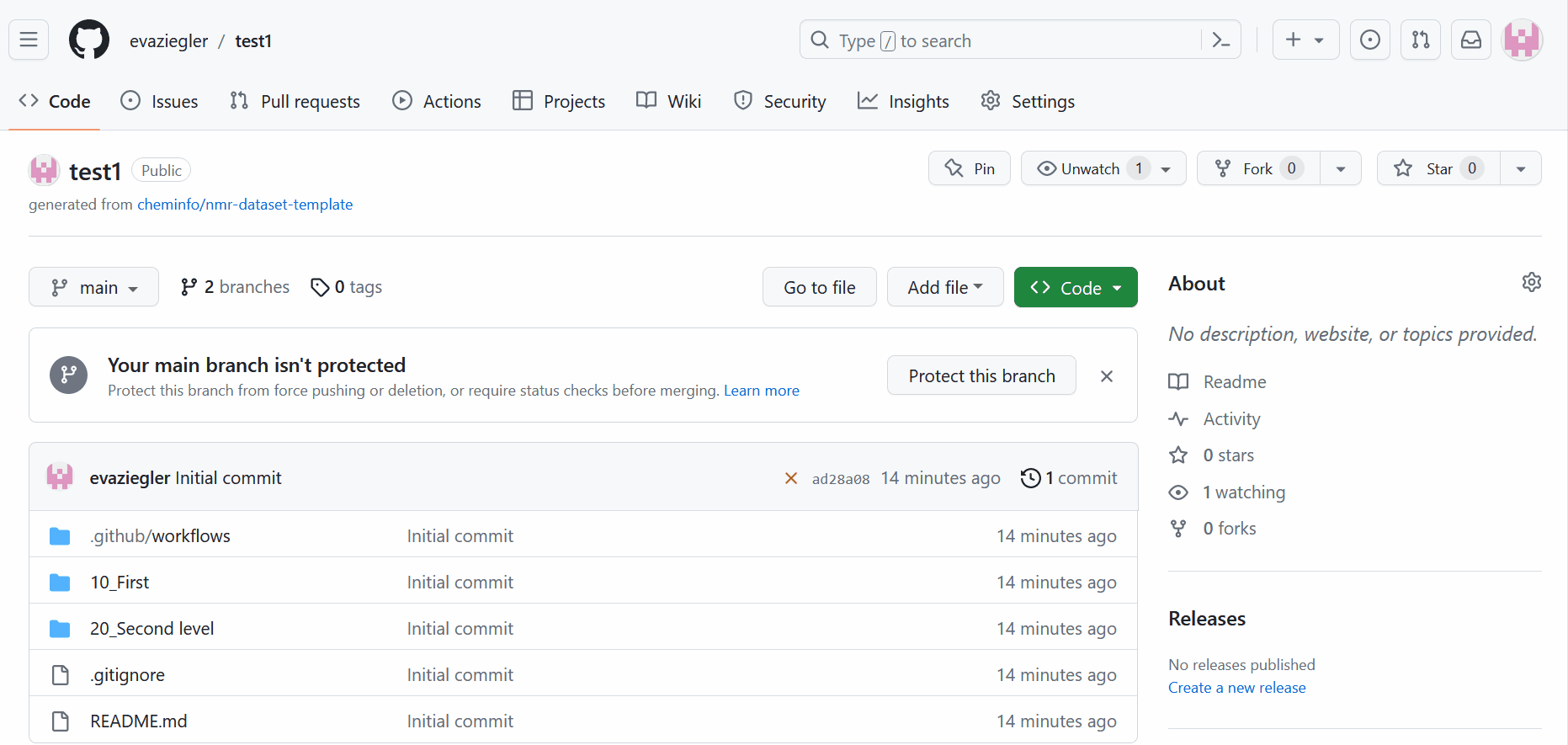Open the Settings tab
The width and height of the screenshot is (1568, 745).
pos(1028,101)
